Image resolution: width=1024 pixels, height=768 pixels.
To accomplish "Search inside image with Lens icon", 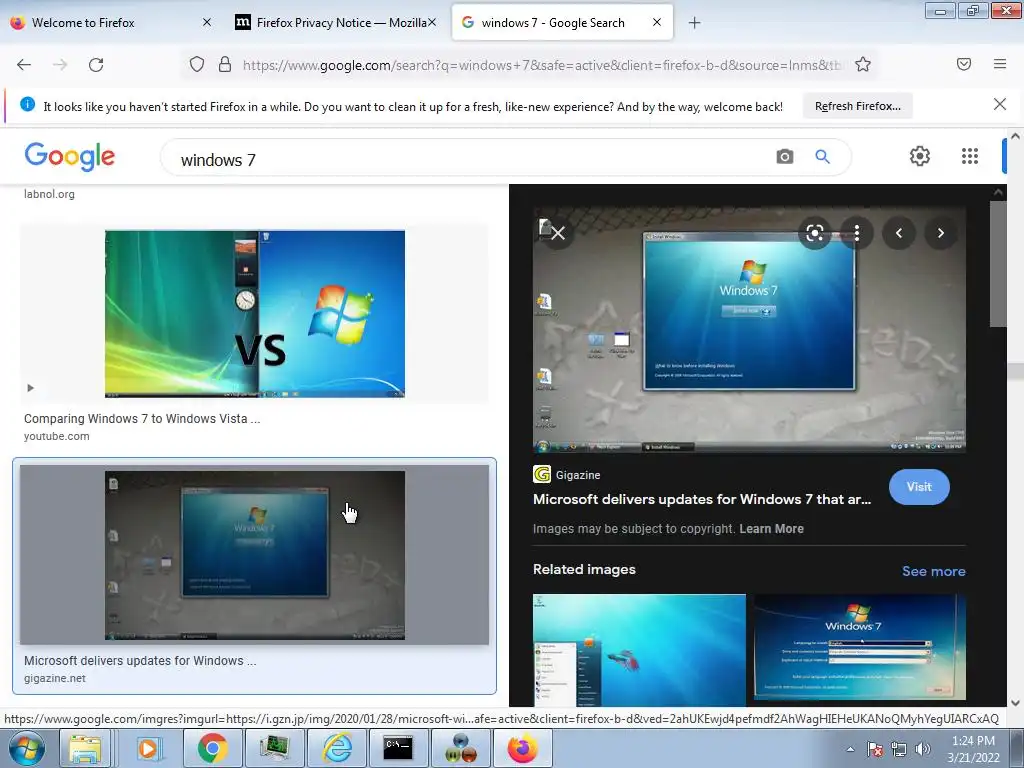I will pyautogui.click(x=814, y=233).
